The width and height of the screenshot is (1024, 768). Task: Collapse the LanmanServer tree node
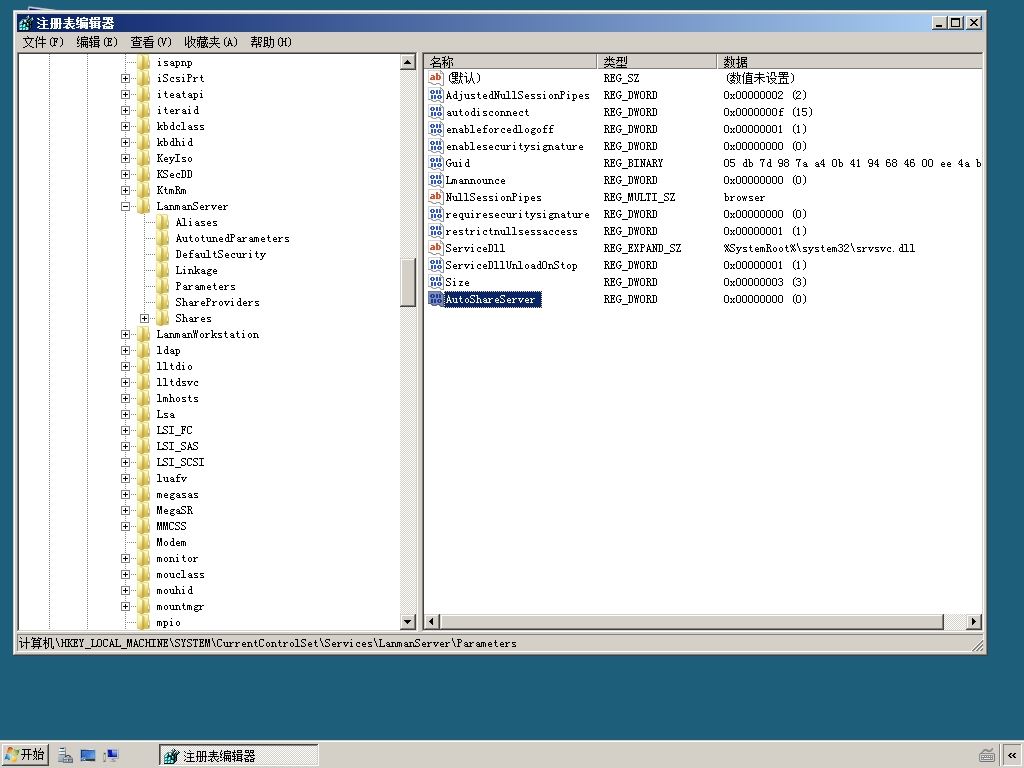pos(125,206)
